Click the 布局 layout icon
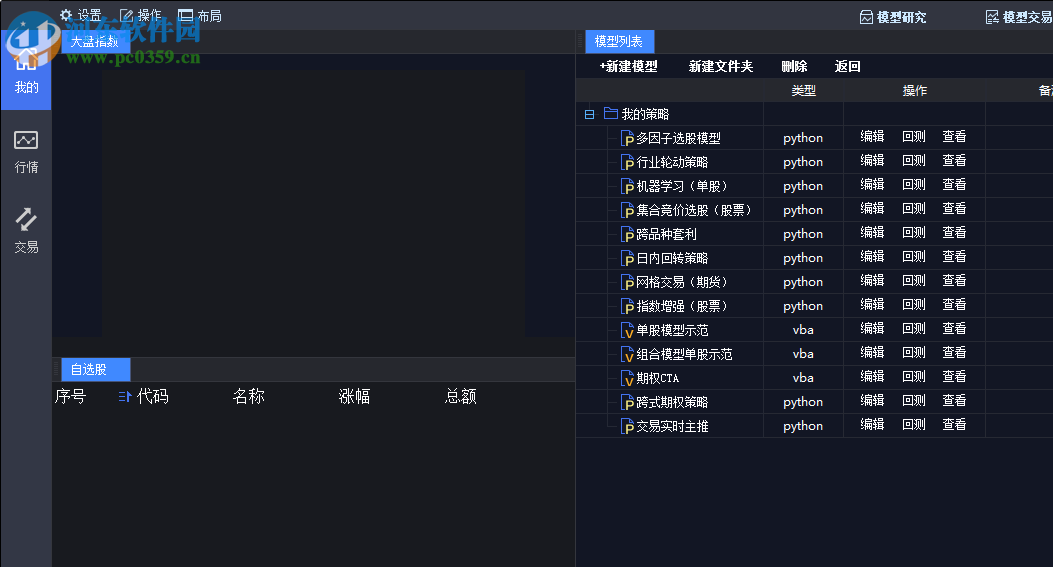 click(x=185, y=15)
